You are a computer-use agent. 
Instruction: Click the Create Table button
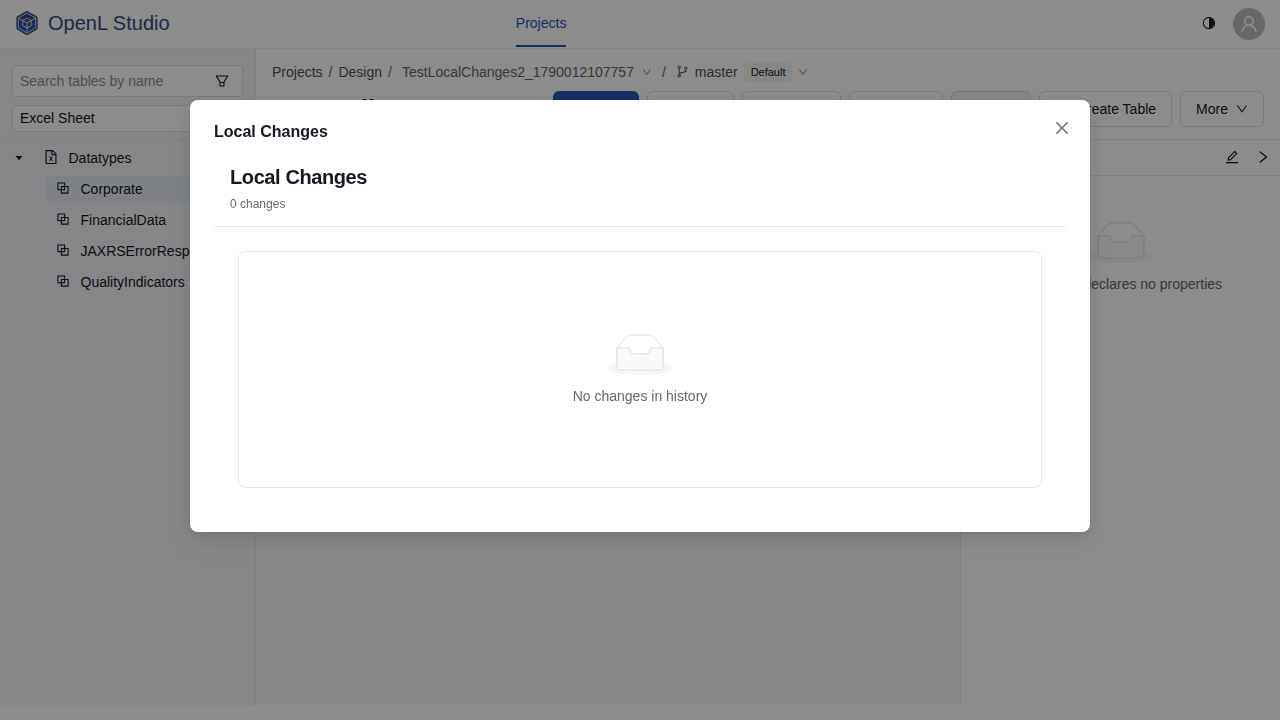tap(1105, 109)
